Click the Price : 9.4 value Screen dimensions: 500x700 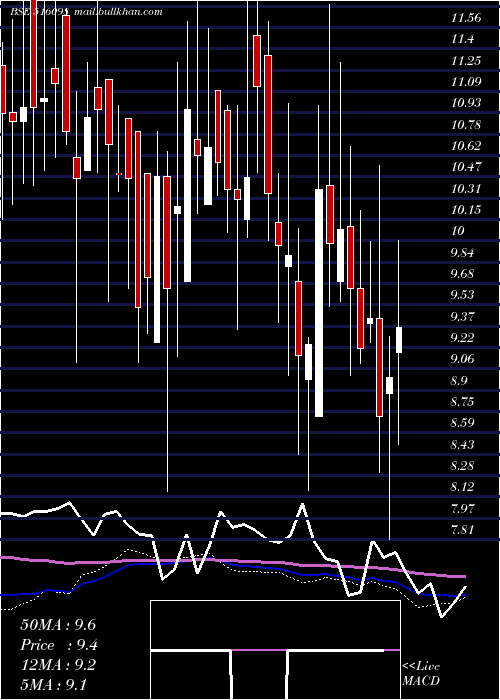[59, 645]
